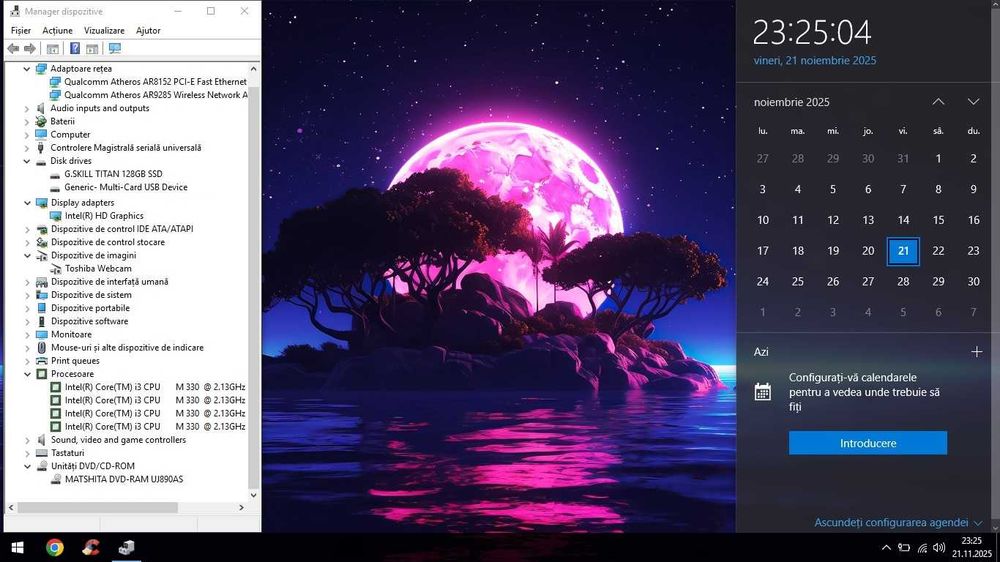Expand Controlere Magistrală serială universală node

click(27, 148)
